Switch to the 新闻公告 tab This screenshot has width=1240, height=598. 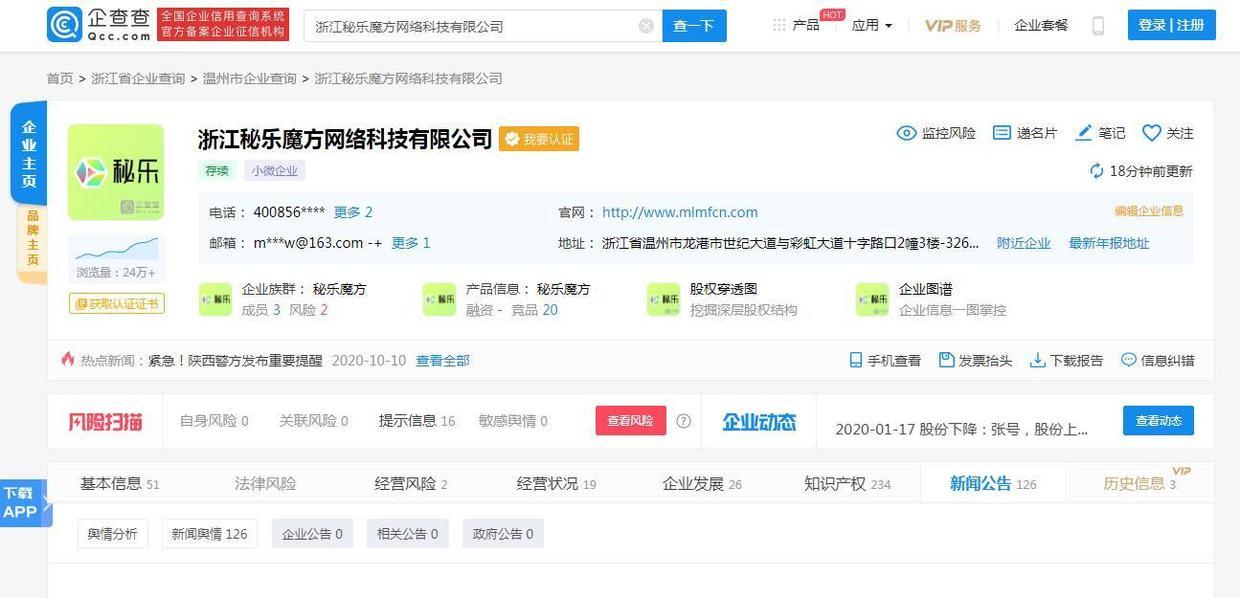click(993, 484)
